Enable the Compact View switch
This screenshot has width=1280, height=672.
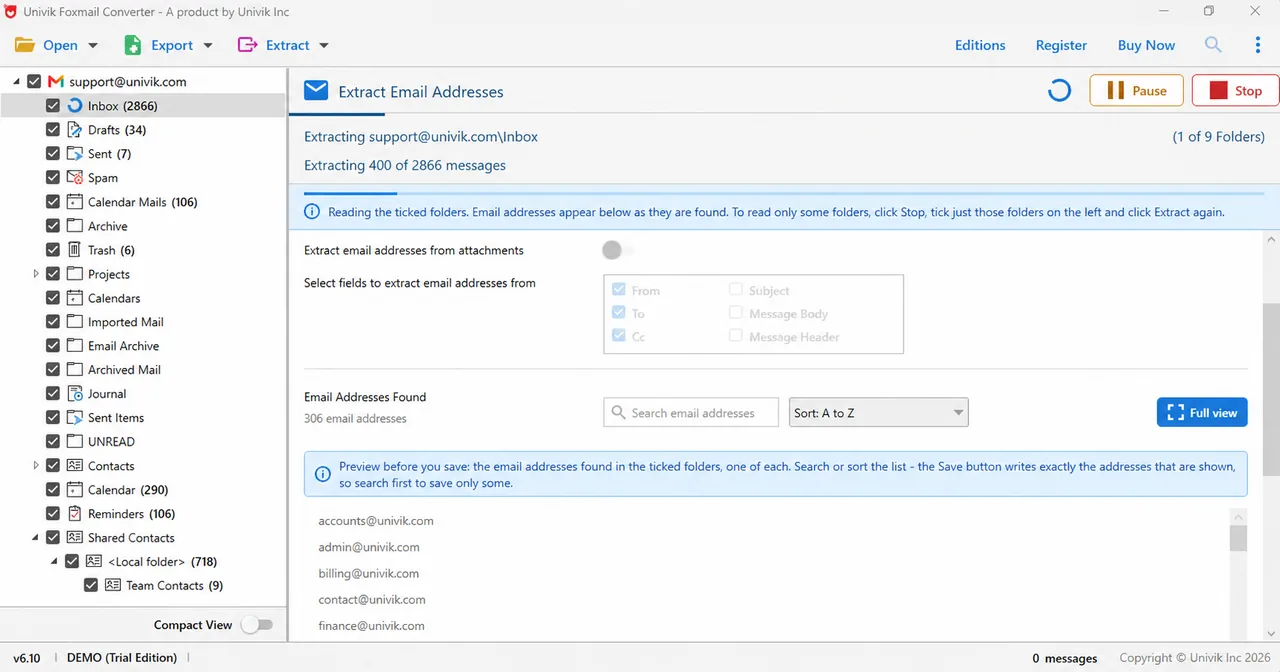pos(256,625)
